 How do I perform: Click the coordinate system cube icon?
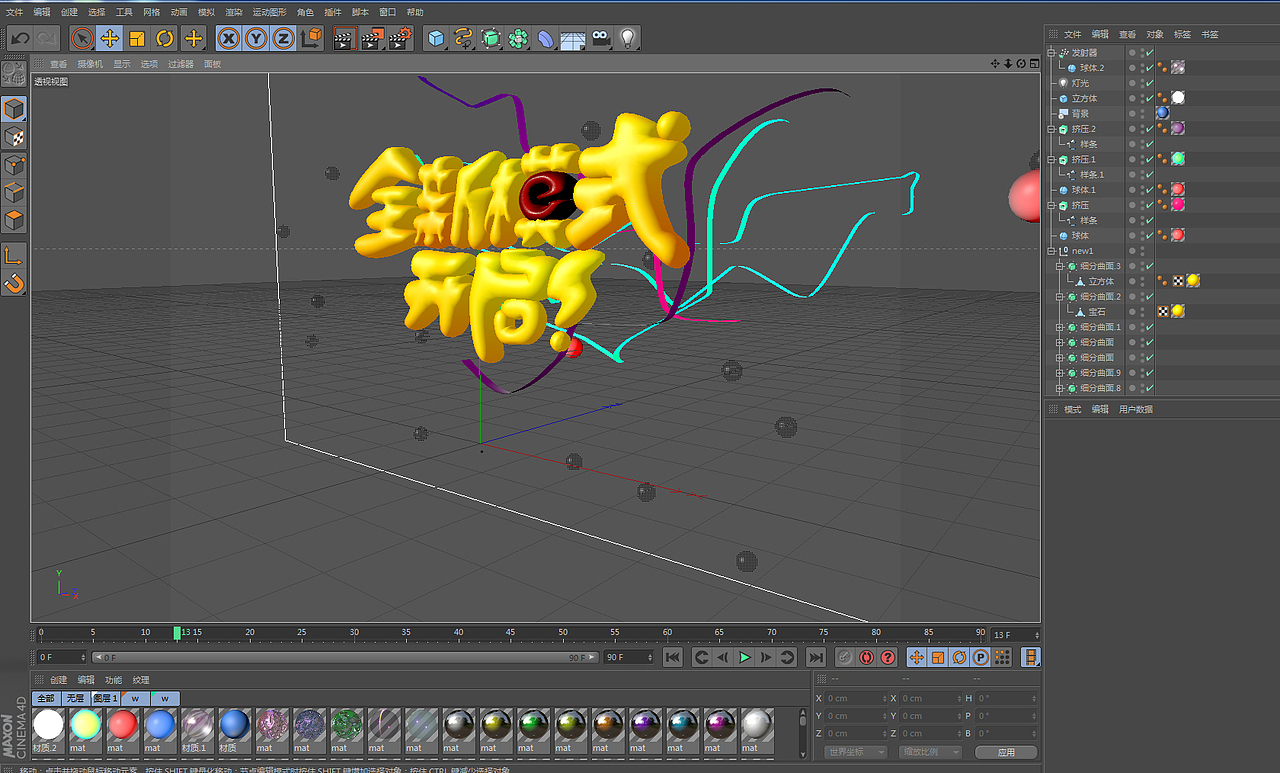(312, 39)
